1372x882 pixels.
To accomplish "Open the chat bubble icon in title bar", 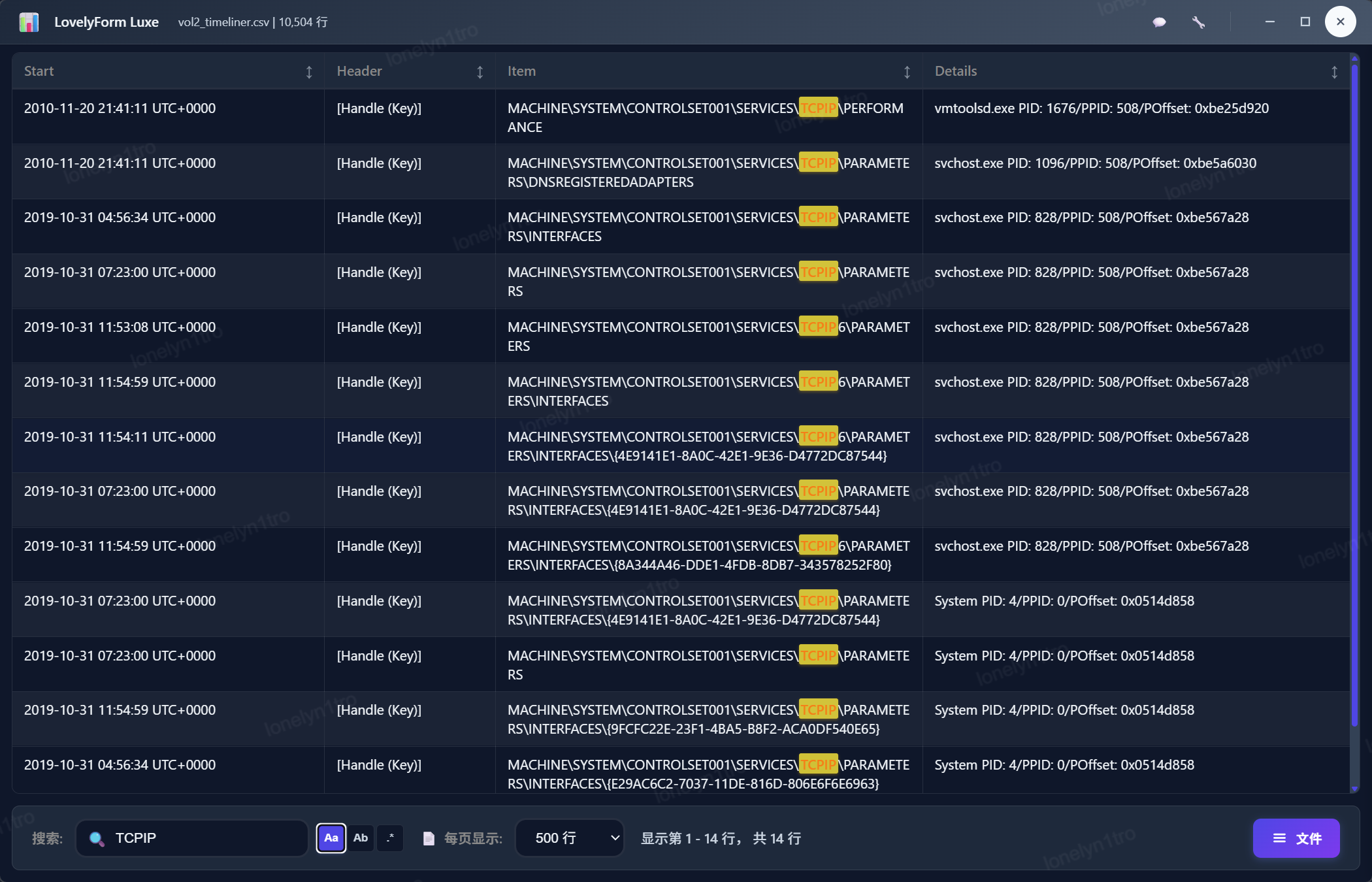I will click(x=1159, y=22).
